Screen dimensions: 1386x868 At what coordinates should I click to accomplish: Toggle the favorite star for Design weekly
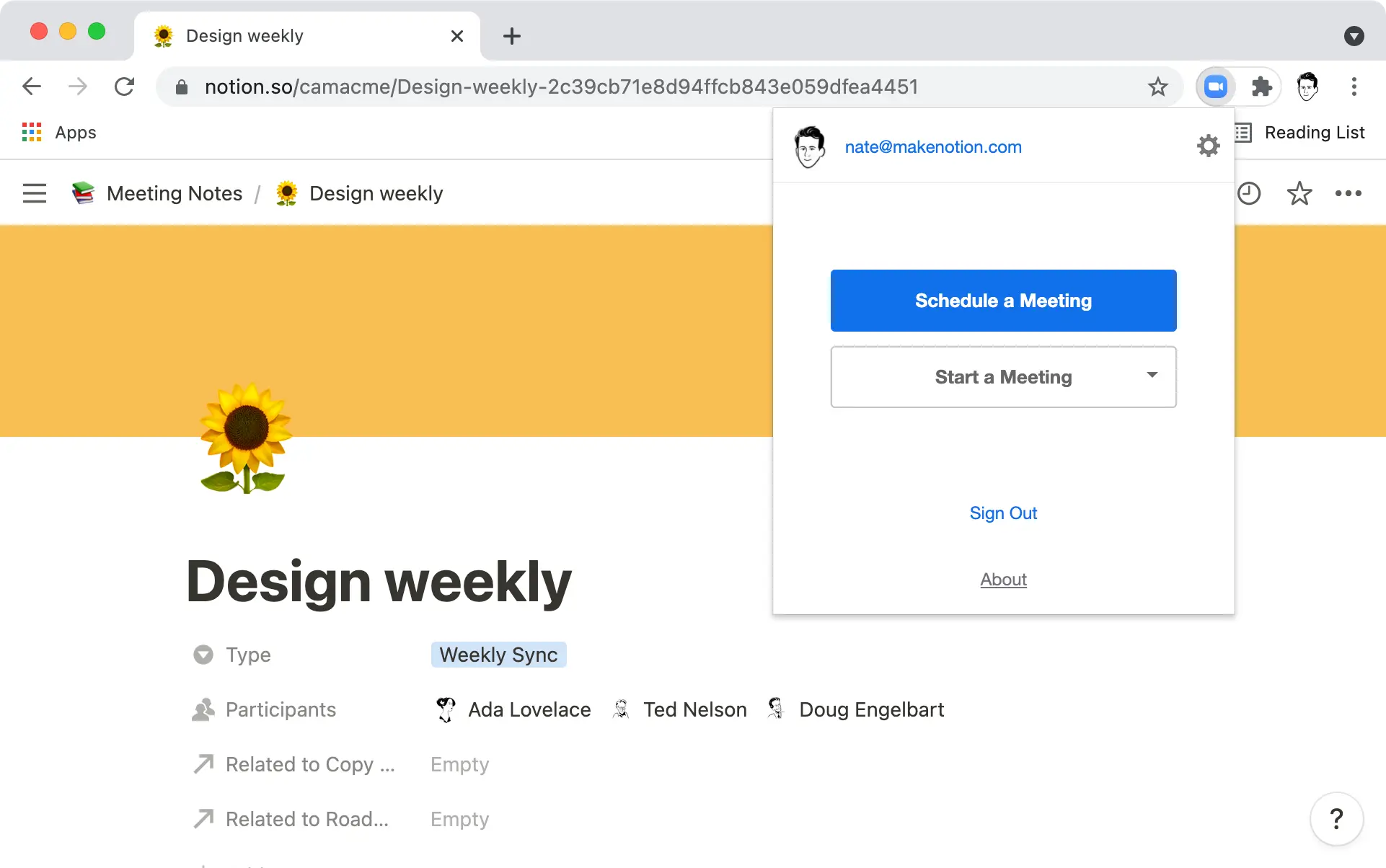click(1299, 192)
